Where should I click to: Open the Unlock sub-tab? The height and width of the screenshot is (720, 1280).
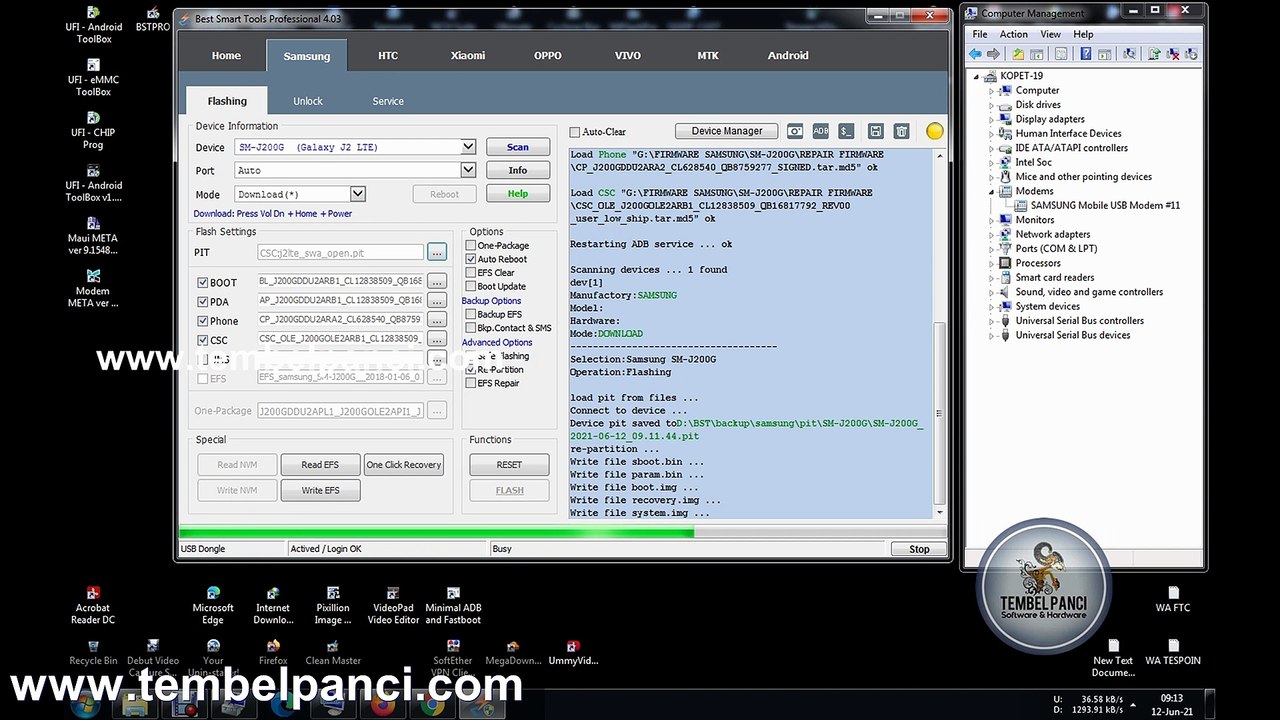308,101
